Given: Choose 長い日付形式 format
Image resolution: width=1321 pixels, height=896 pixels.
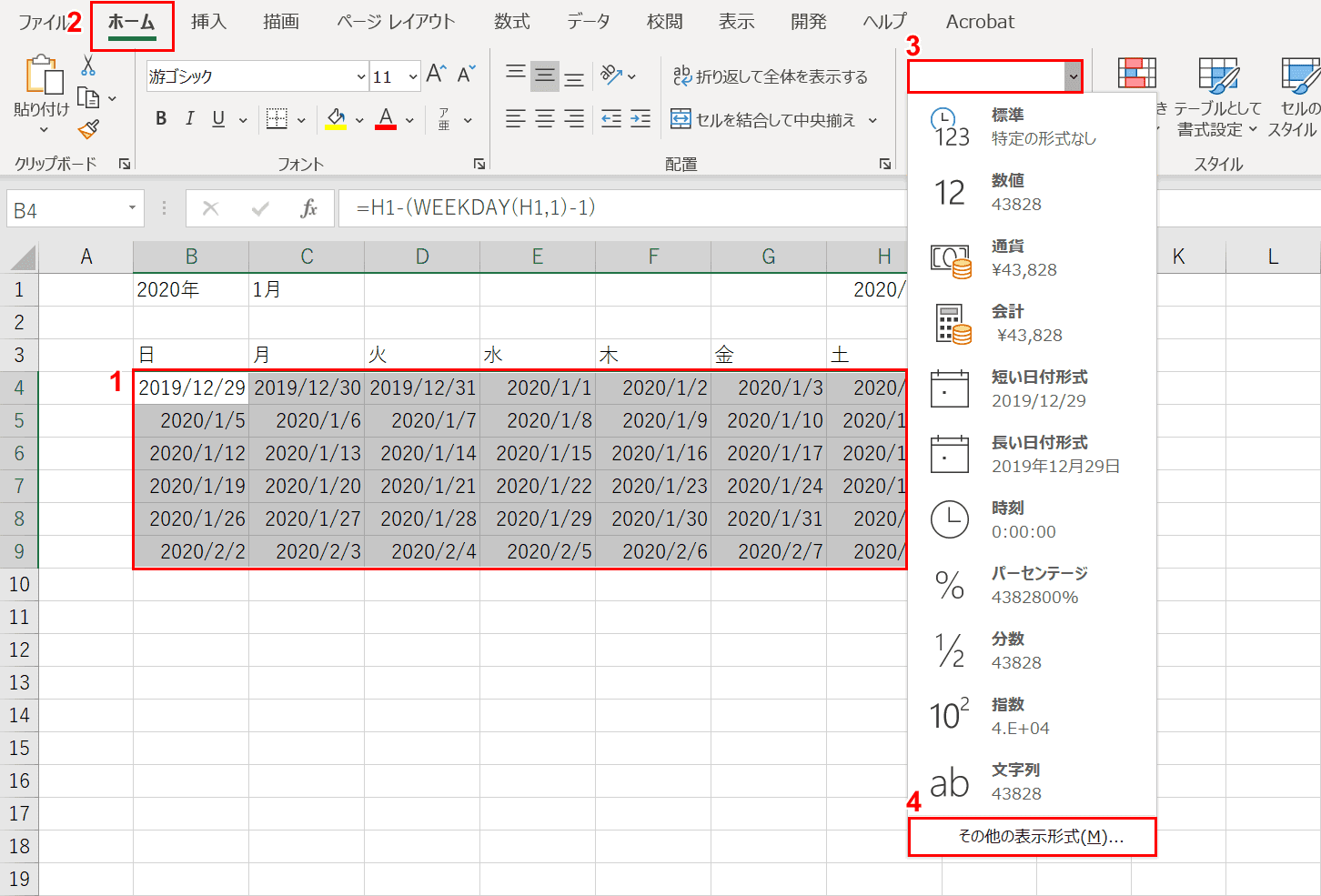Looking at the screenshot, I should click(x=1032, y=454).
